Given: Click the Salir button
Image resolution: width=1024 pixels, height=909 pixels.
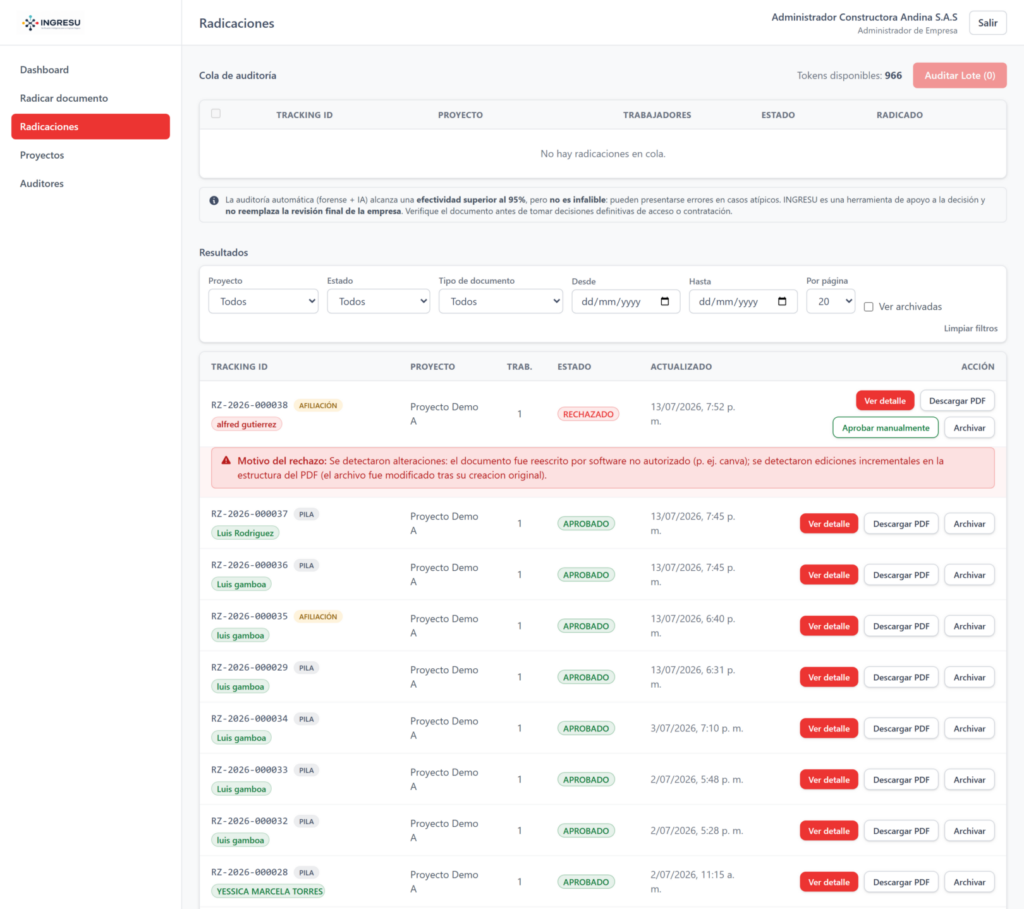Looking at the screenshot, I should (x=987, y=23).
